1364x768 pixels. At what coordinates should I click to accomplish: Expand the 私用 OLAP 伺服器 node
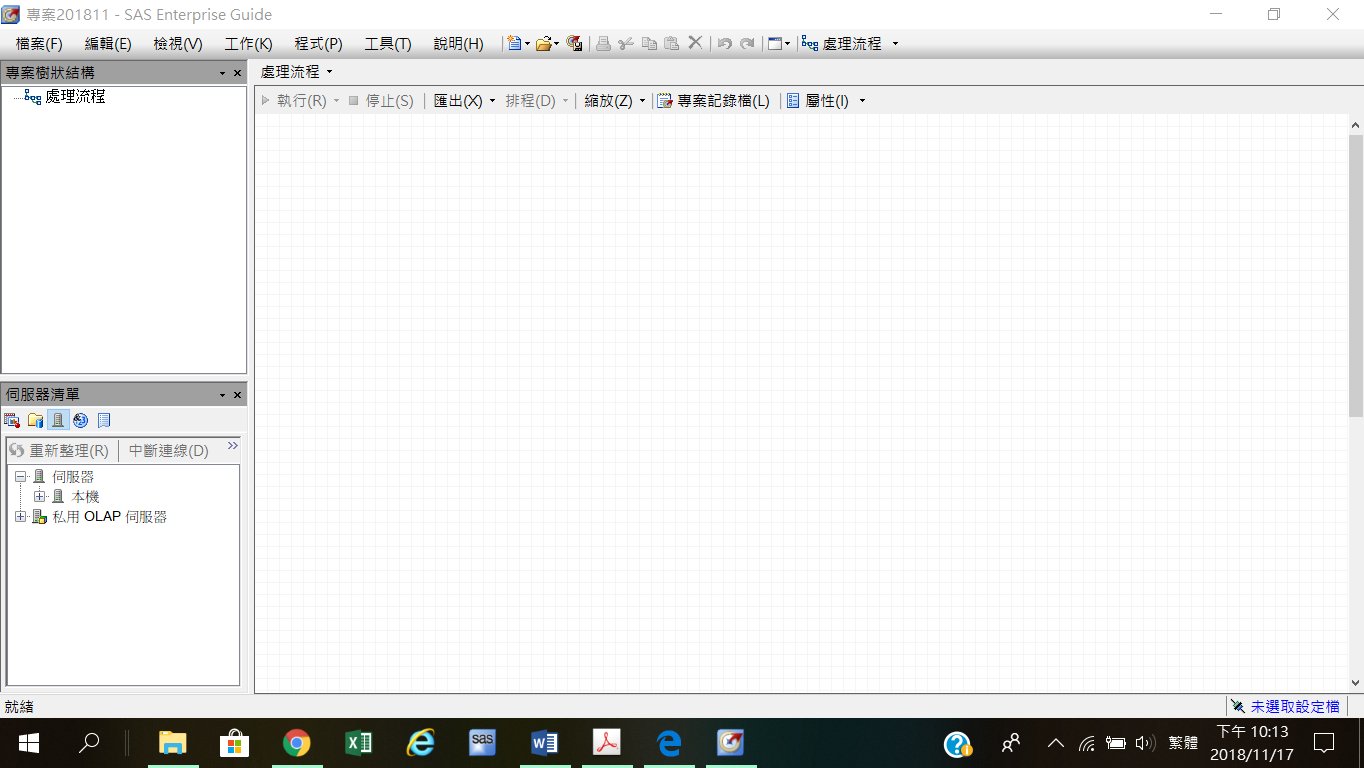click(20, 517)
